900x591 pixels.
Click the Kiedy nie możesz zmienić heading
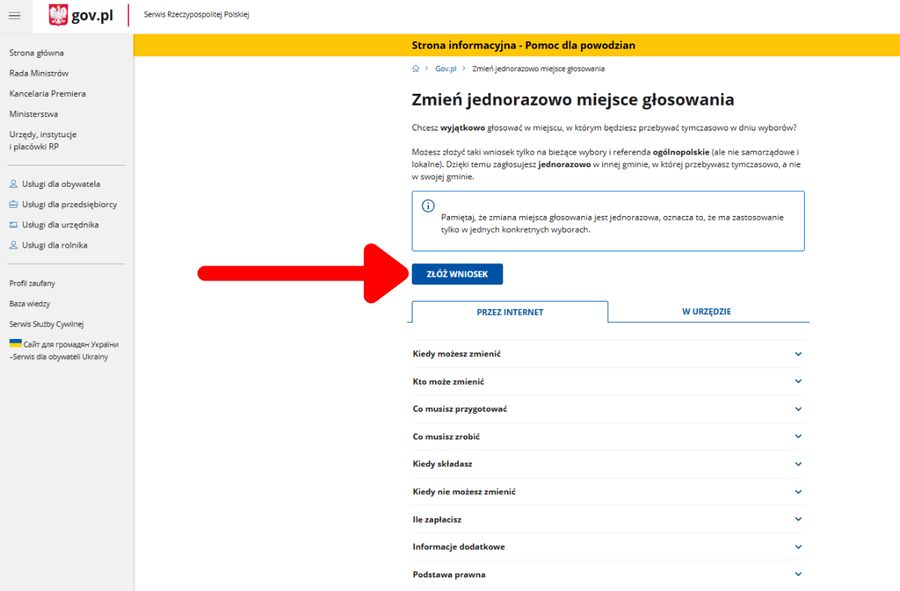464,492
